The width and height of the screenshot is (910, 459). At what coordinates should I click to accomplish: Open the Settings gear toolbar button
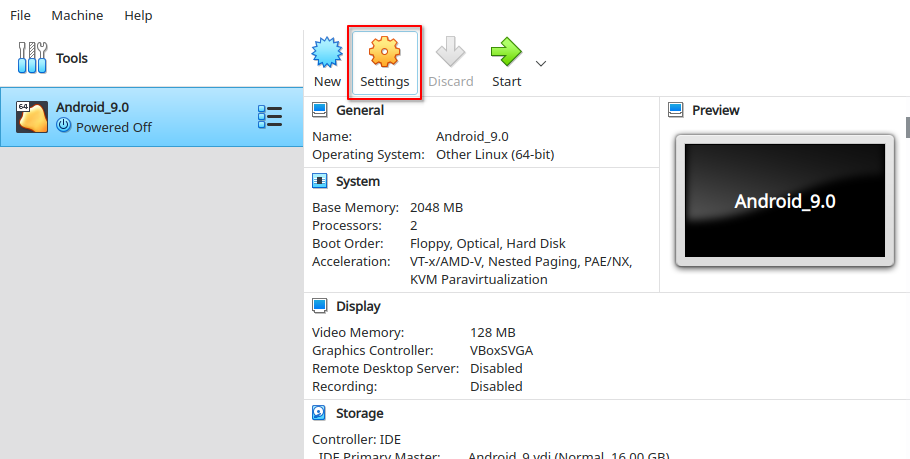(385, 63)
